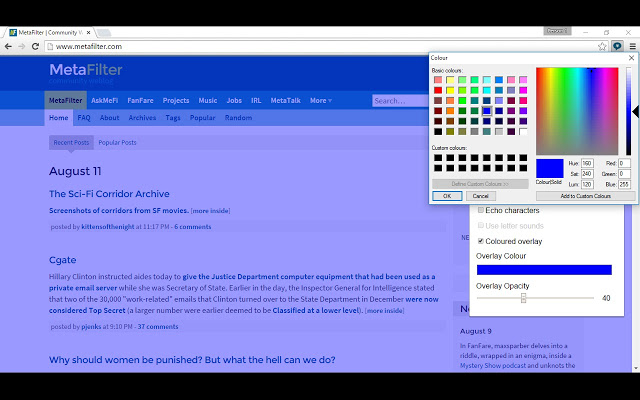640x400 pixels.
Task: Reload the page with refresh icon
Action: (x=35, y=47)
